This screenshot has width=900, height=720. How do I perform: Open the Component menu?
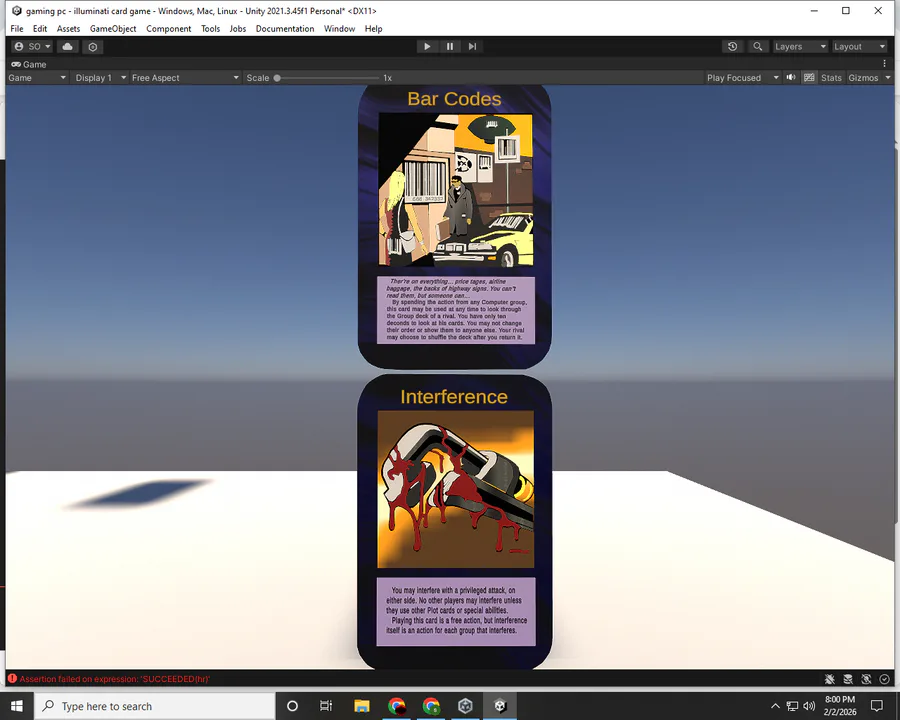[169, 29]
